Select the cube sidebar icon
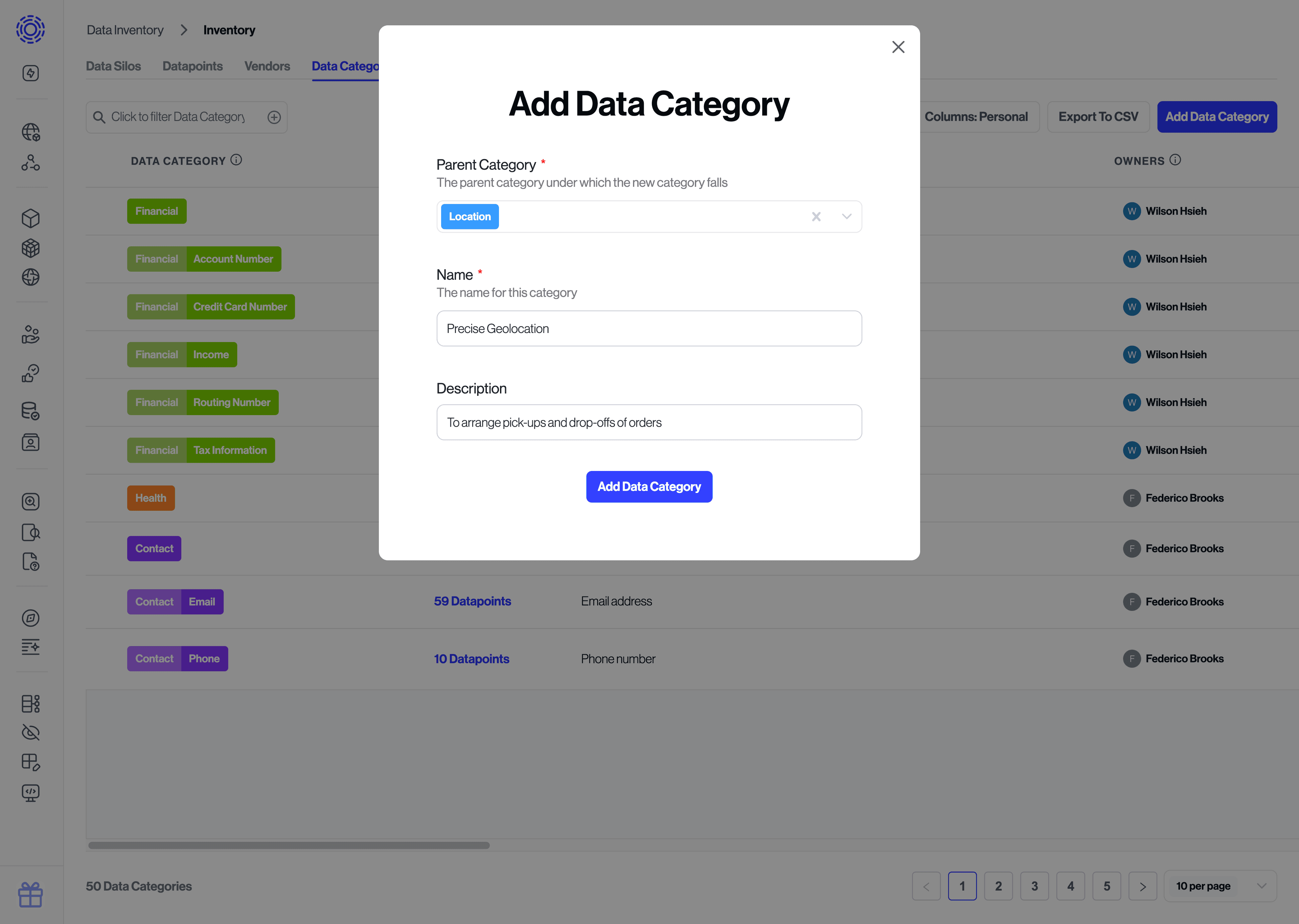This screenshot has height=924, width=1299. click(31, 218)
